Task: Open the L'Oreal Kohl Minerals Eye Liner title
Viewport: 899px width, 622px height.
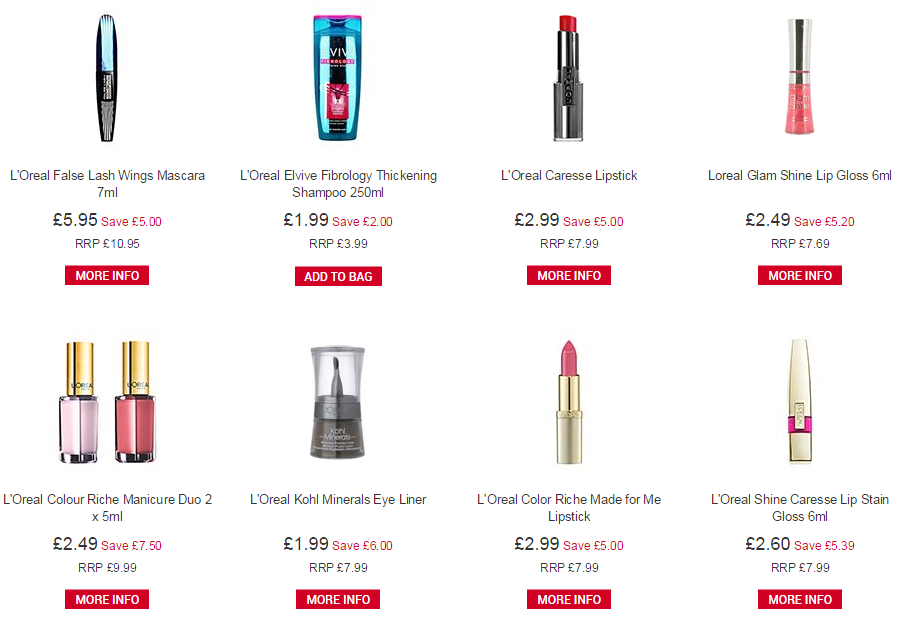Action: click(338, 499)
